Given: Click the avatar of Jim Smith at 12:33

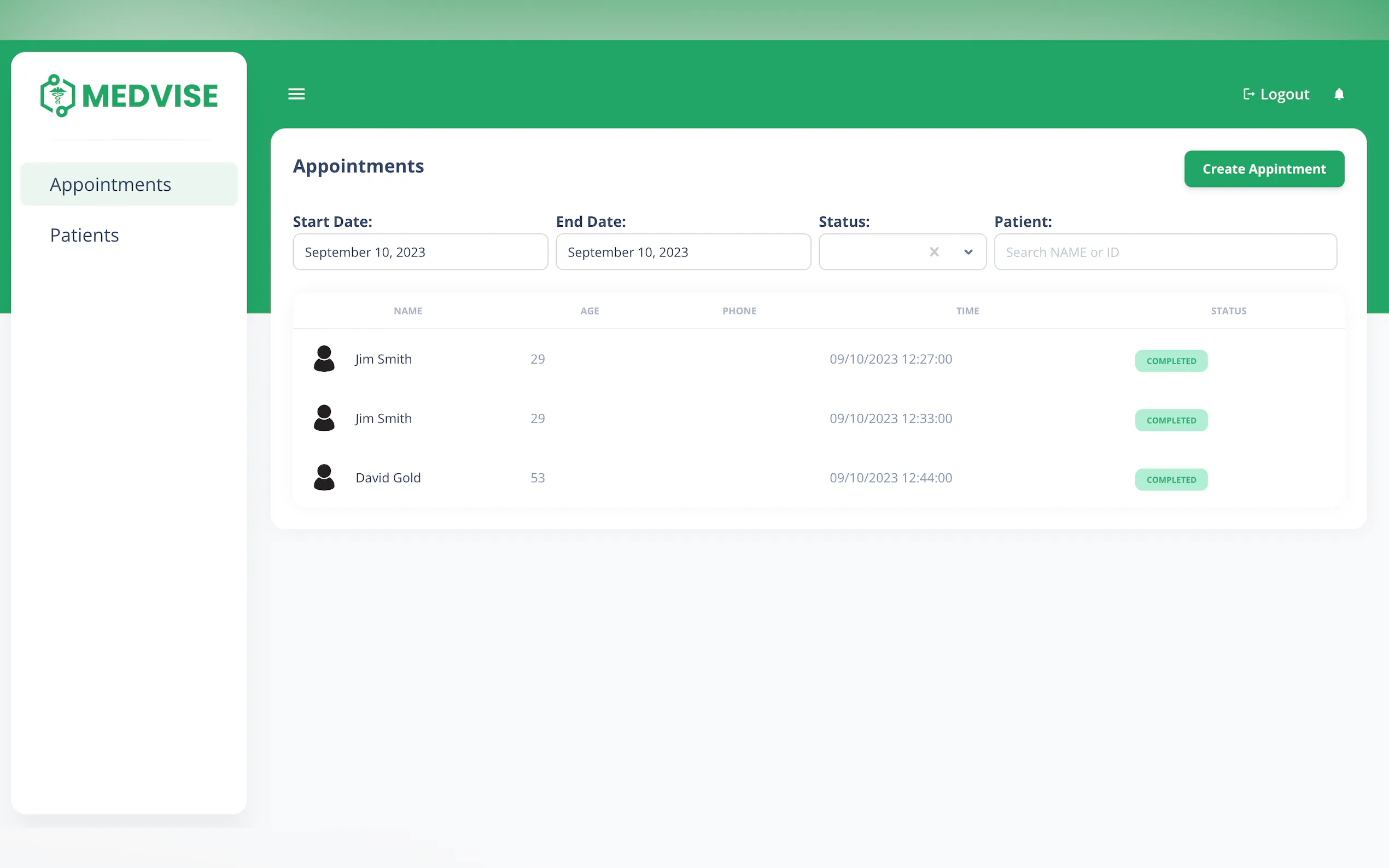Looking at the screenshot, I should pyautogui.click(x=324, y=418).
